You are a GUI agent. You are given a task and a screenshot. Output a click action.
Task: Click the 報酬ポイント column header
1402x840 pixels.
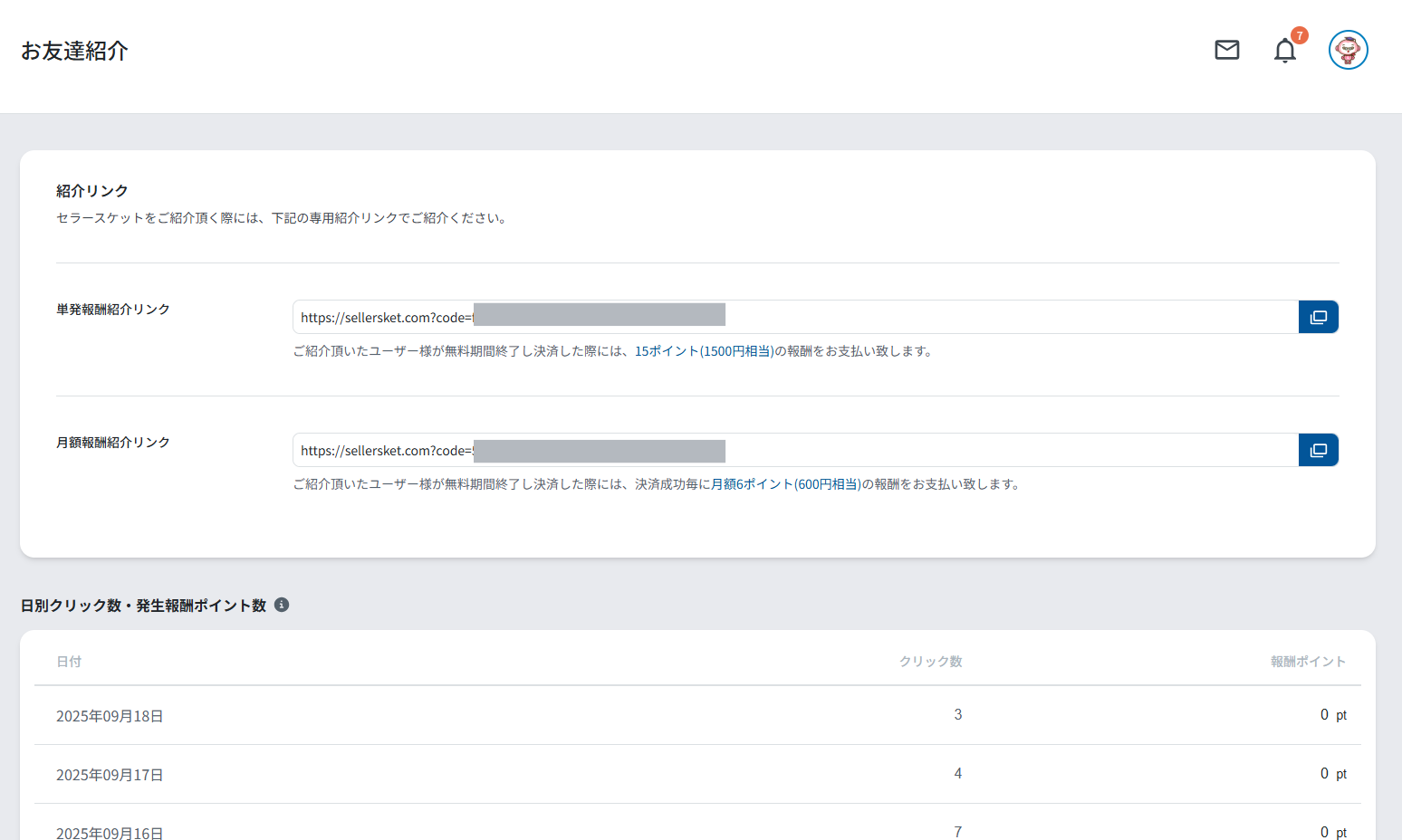1307,662
